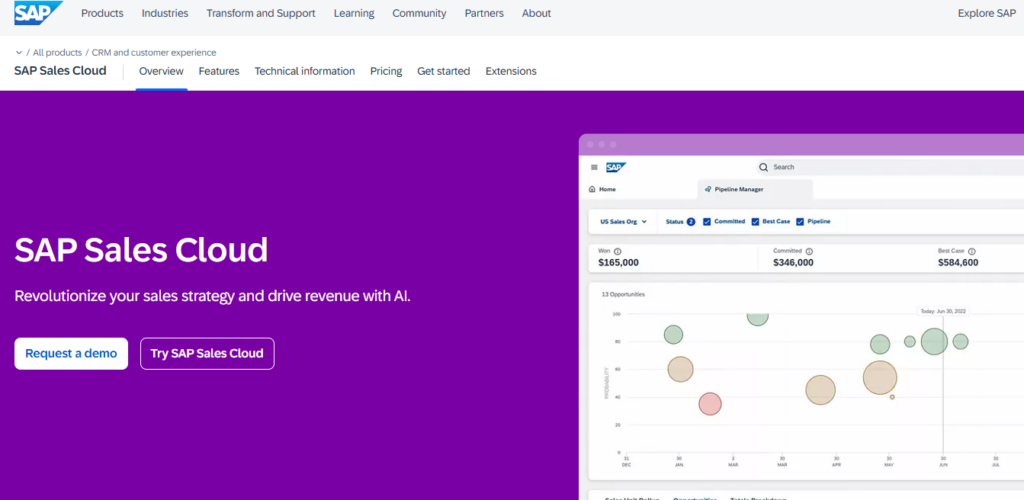Open the Pricing tab
Screen dimensions: 1024x500
386,71
